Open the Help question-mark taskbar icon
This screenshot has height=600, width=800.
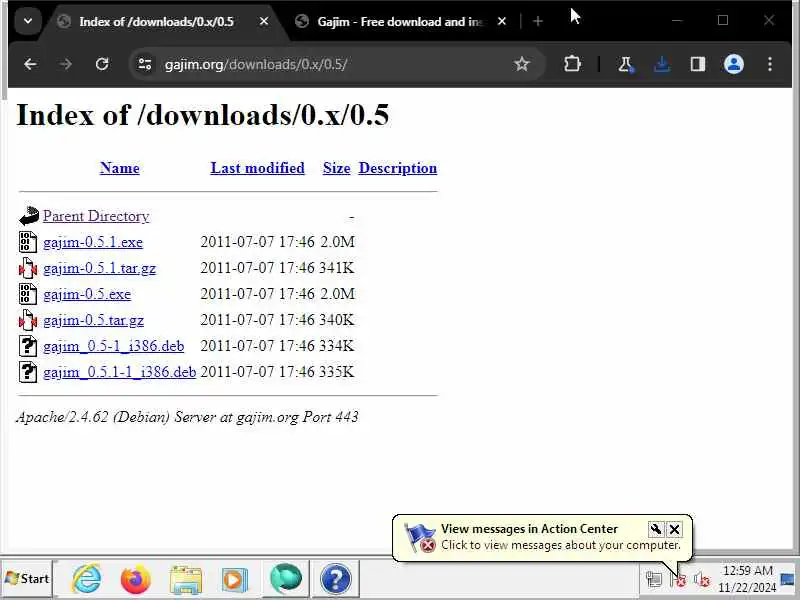(335, 579)
